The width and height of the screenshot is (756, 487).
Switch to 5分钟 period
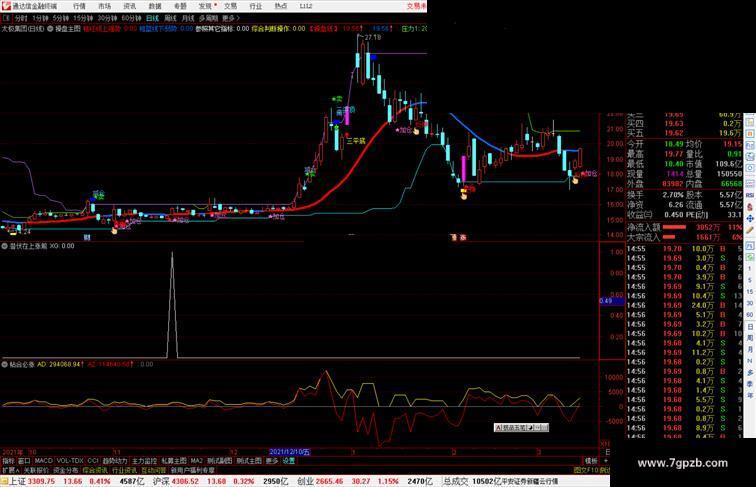[x=61, y=18]
